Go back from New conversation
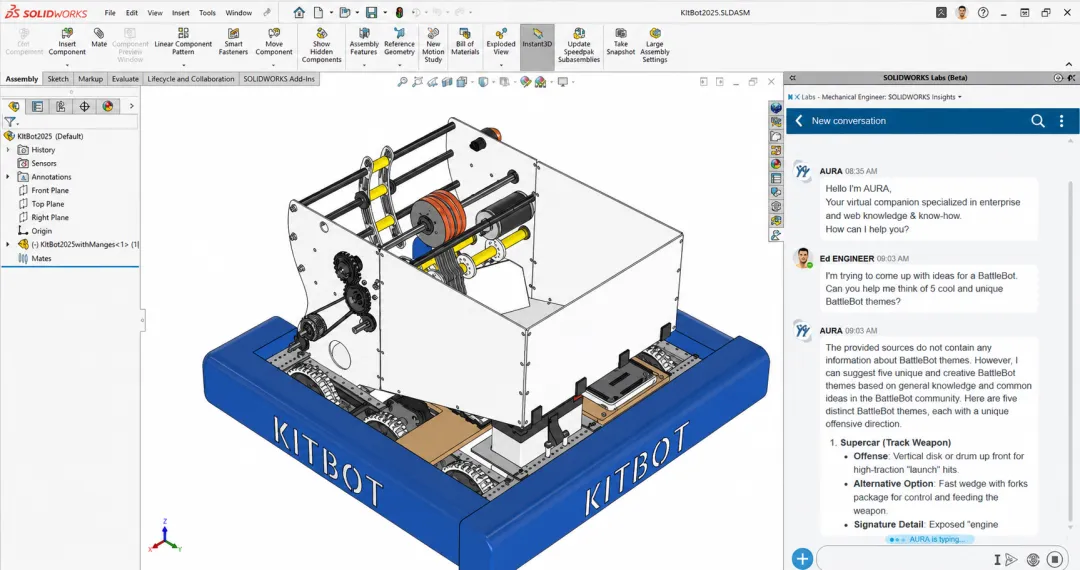1080x570 pixels. click(x=799, y=121)
